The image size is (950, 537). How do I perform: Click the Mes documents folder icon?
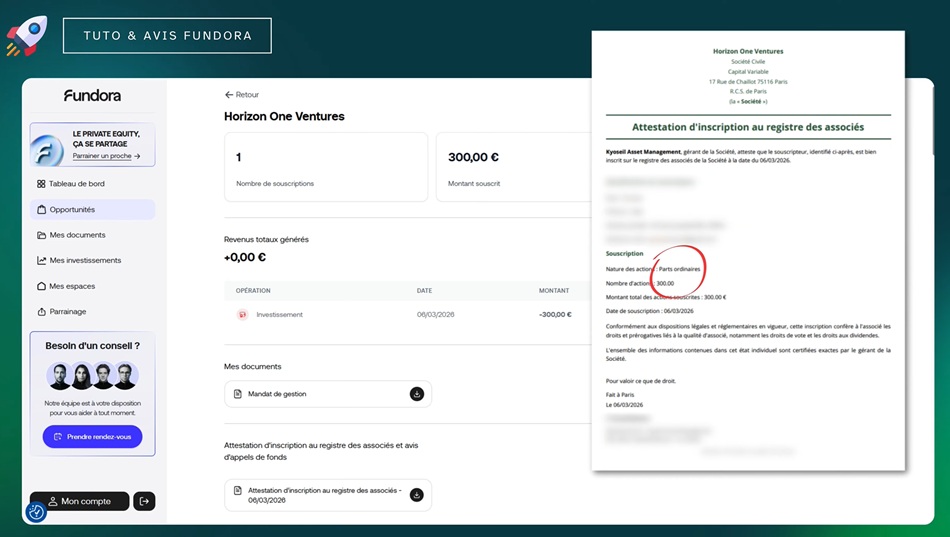[41, 235]
